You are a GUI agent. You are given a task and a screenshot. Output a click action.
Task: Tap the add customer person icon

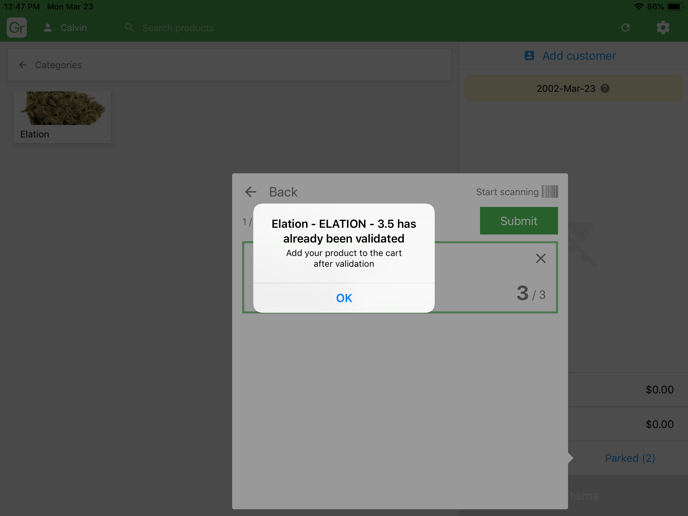pyautogui.click(x=530, y=56)
